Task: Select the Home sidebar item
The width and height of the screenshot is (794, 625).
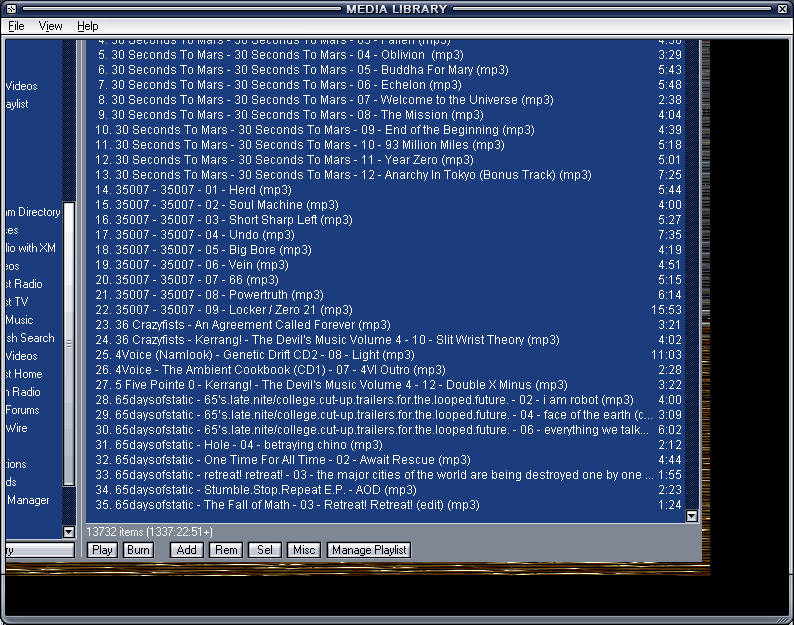Action: coord(24,374)
